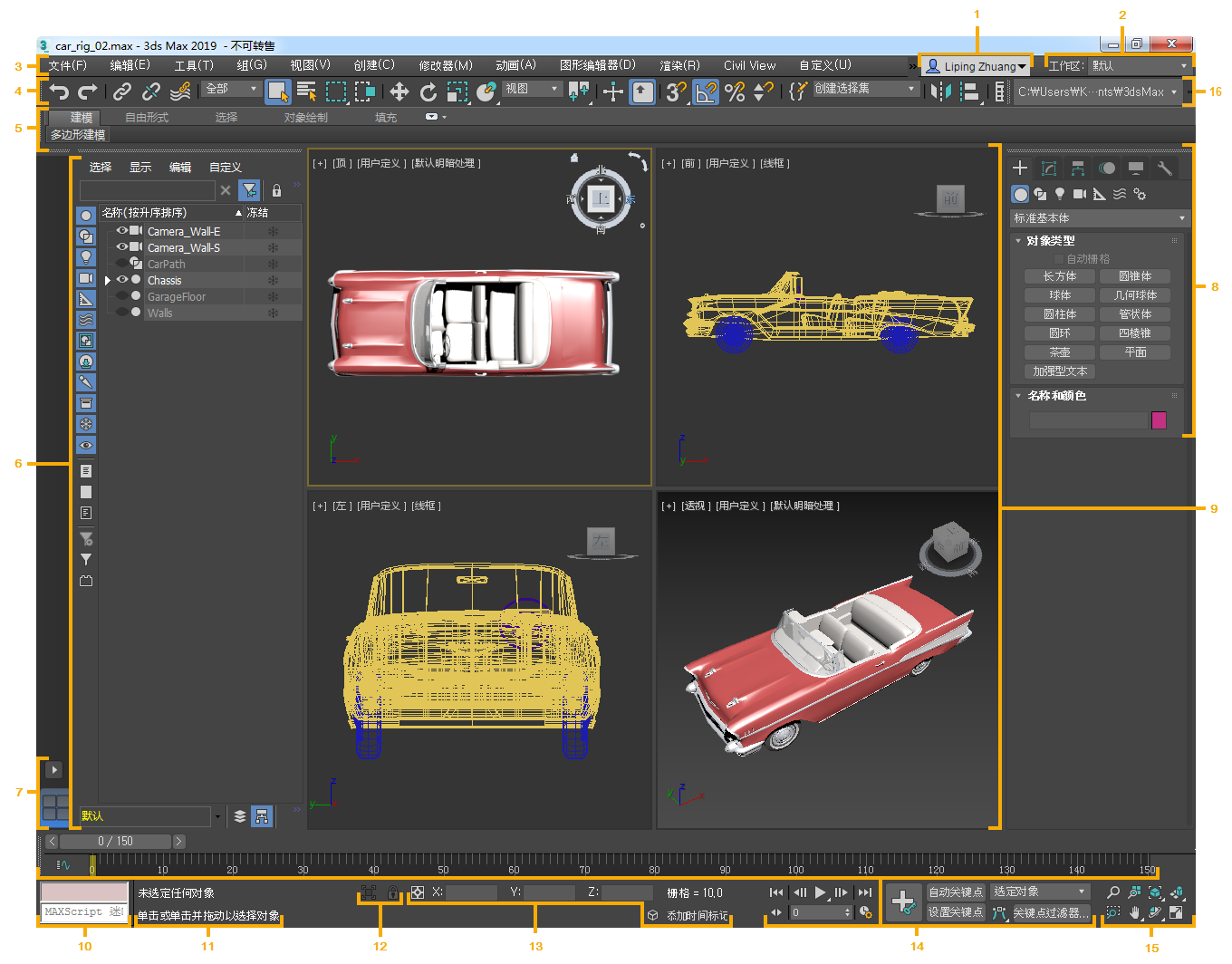This screenshot has height=964, width=1232.
Task: Toggle visibility eye of Camera_Wall-E
Action: click(121, 231)
